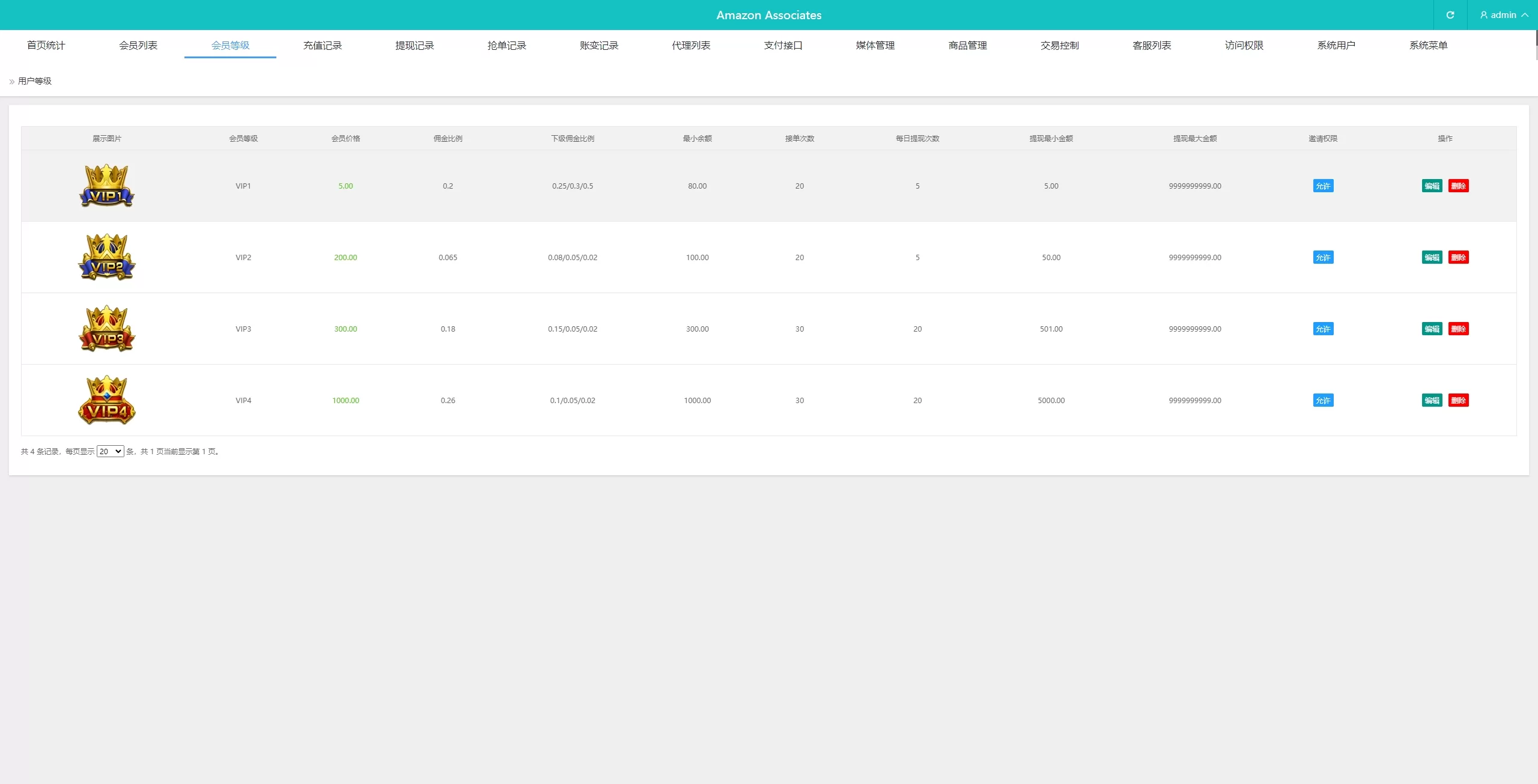Viewport: 1538px width, 784px height.
Task: Open the admin user menu
Action: click(1503, 15)
